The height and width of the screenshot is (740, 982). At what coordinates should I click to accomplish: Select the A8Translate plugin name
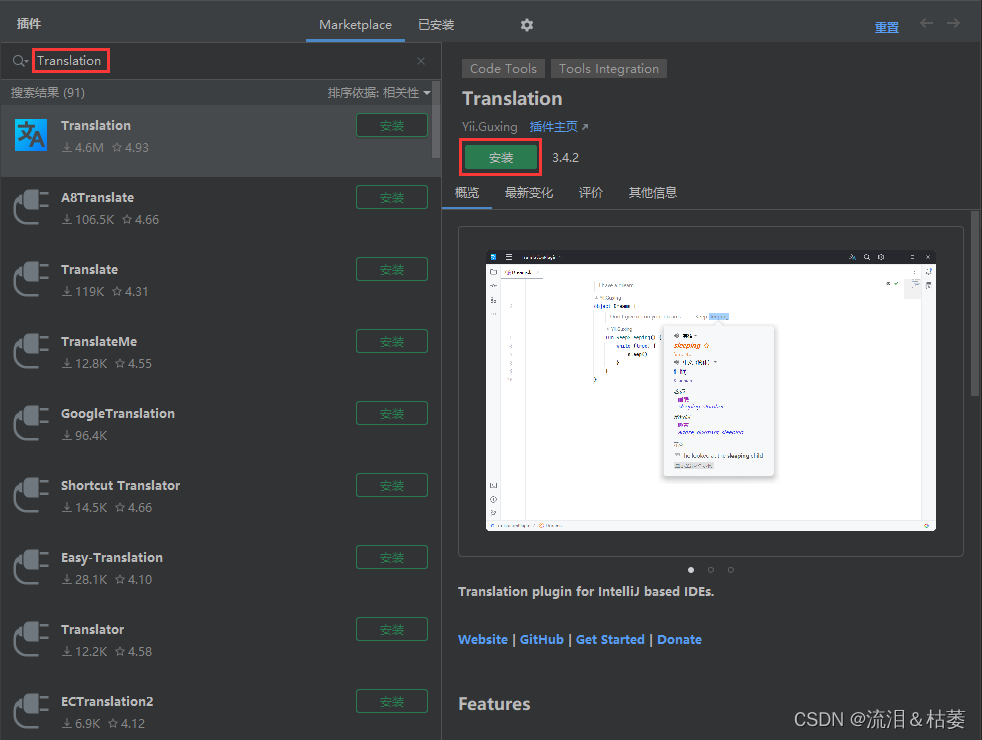click(98, 197)
